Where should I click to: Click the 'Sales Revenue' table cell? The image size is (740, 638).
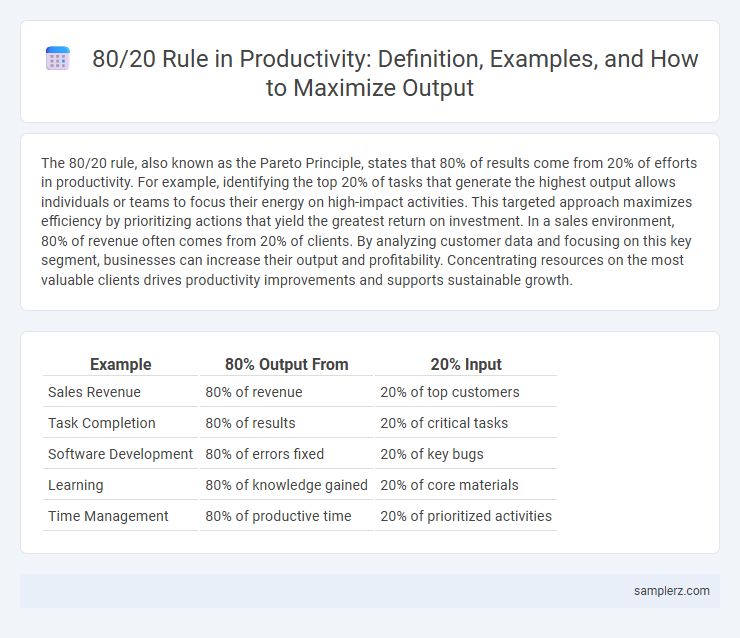pyautogui.click(x=120, y=392)
